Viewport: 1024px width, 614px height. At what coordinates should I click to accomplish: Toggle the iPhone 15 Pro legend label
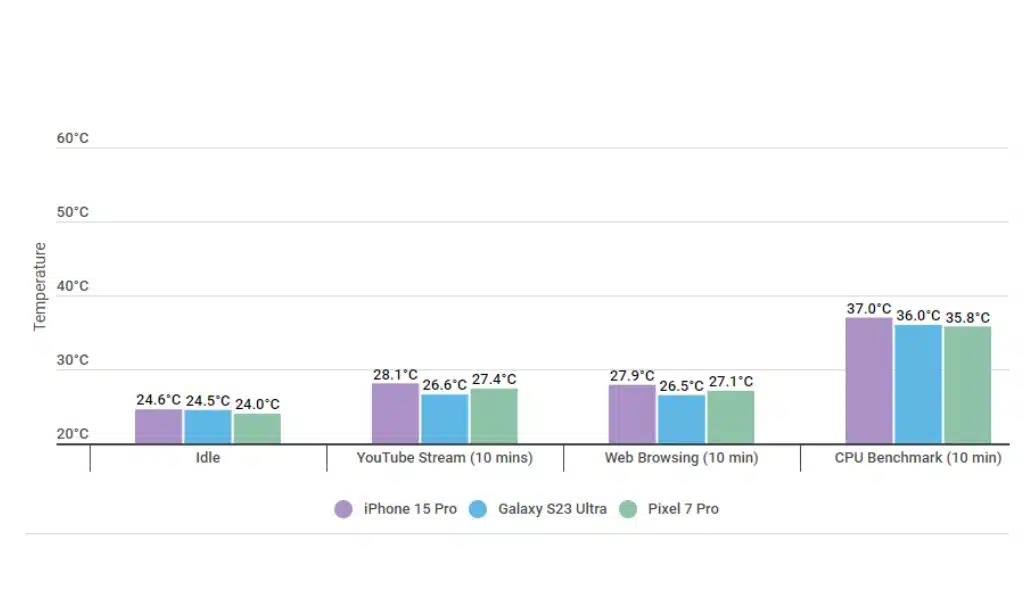tap(410, 509)
